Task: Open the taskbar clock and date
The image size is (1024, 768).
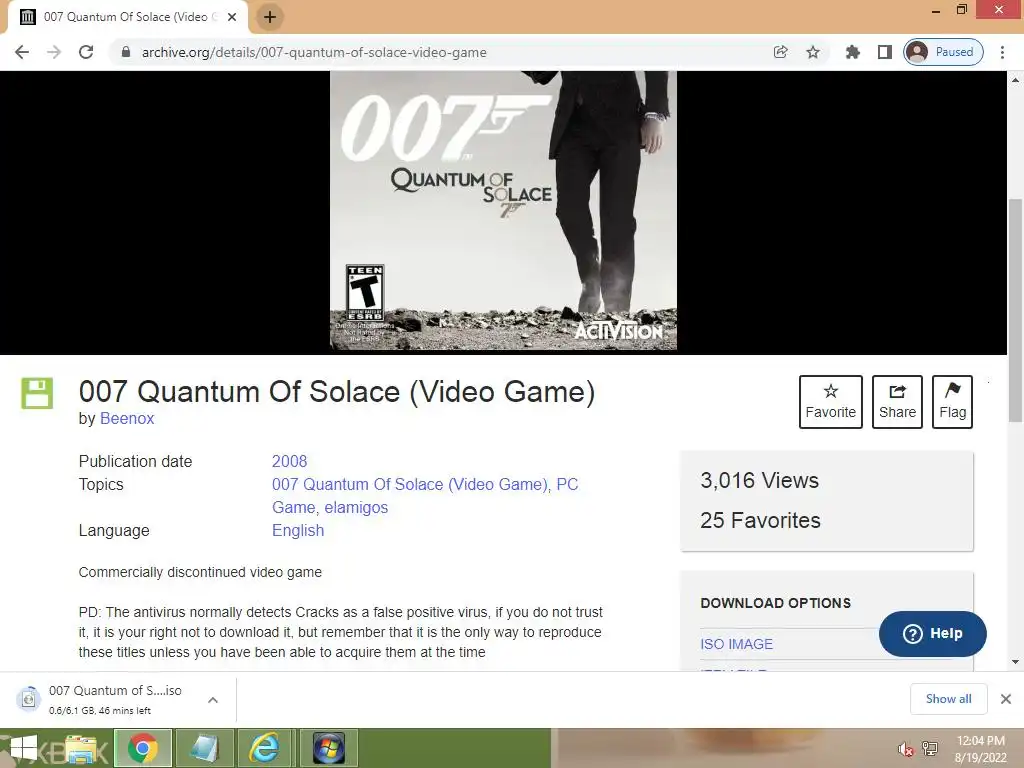Action: tap(980, 749)
